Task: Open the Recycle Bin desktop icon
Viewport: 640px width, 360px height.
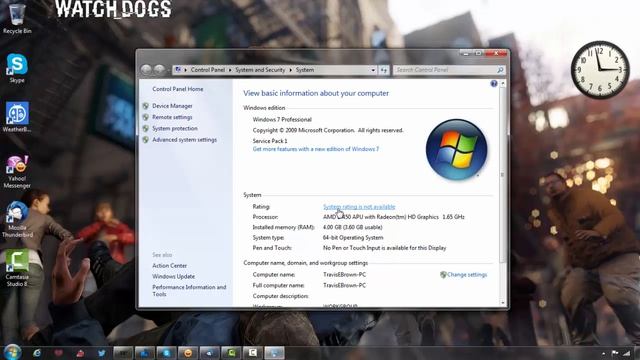Action: click(17, 18)
